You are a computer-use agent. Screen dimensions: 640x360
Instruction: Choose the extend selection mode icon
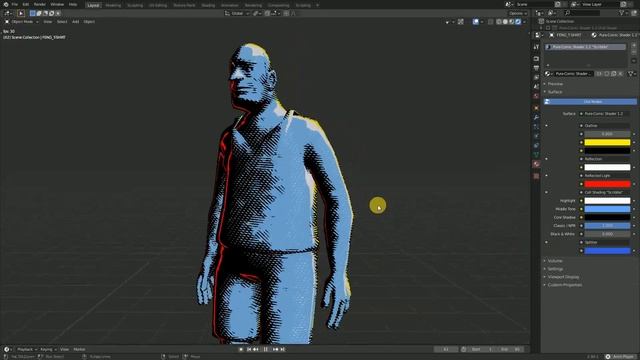39,13
